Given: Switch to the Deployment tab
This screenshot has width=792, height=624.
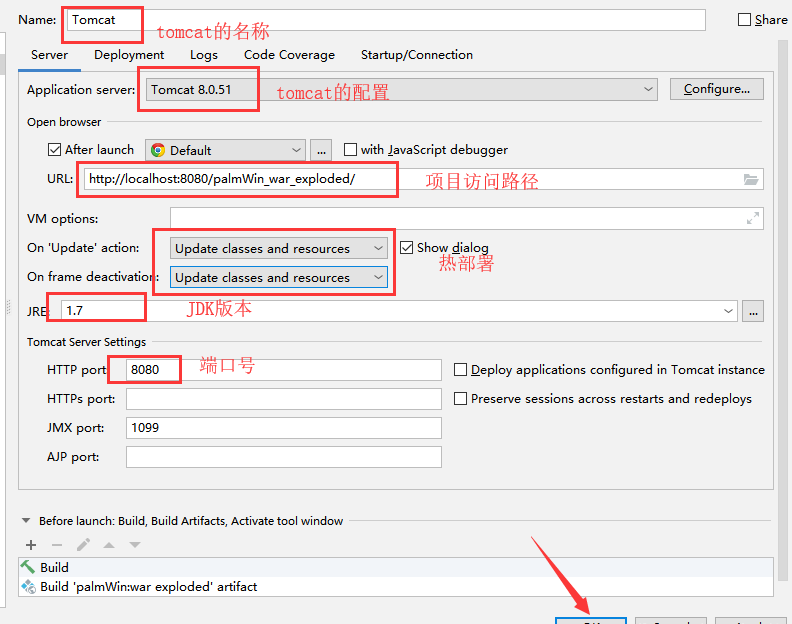Looking at the screenshot, I should tap(129, 55).
